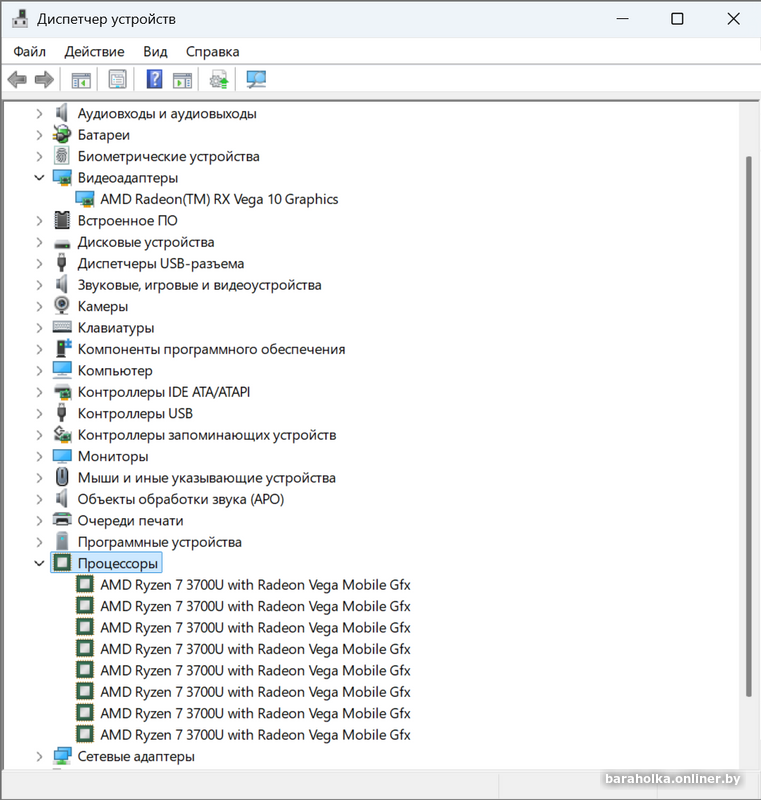Select the Очереди печати label
This screenshot has height=800, width=761.
(130, 521)
